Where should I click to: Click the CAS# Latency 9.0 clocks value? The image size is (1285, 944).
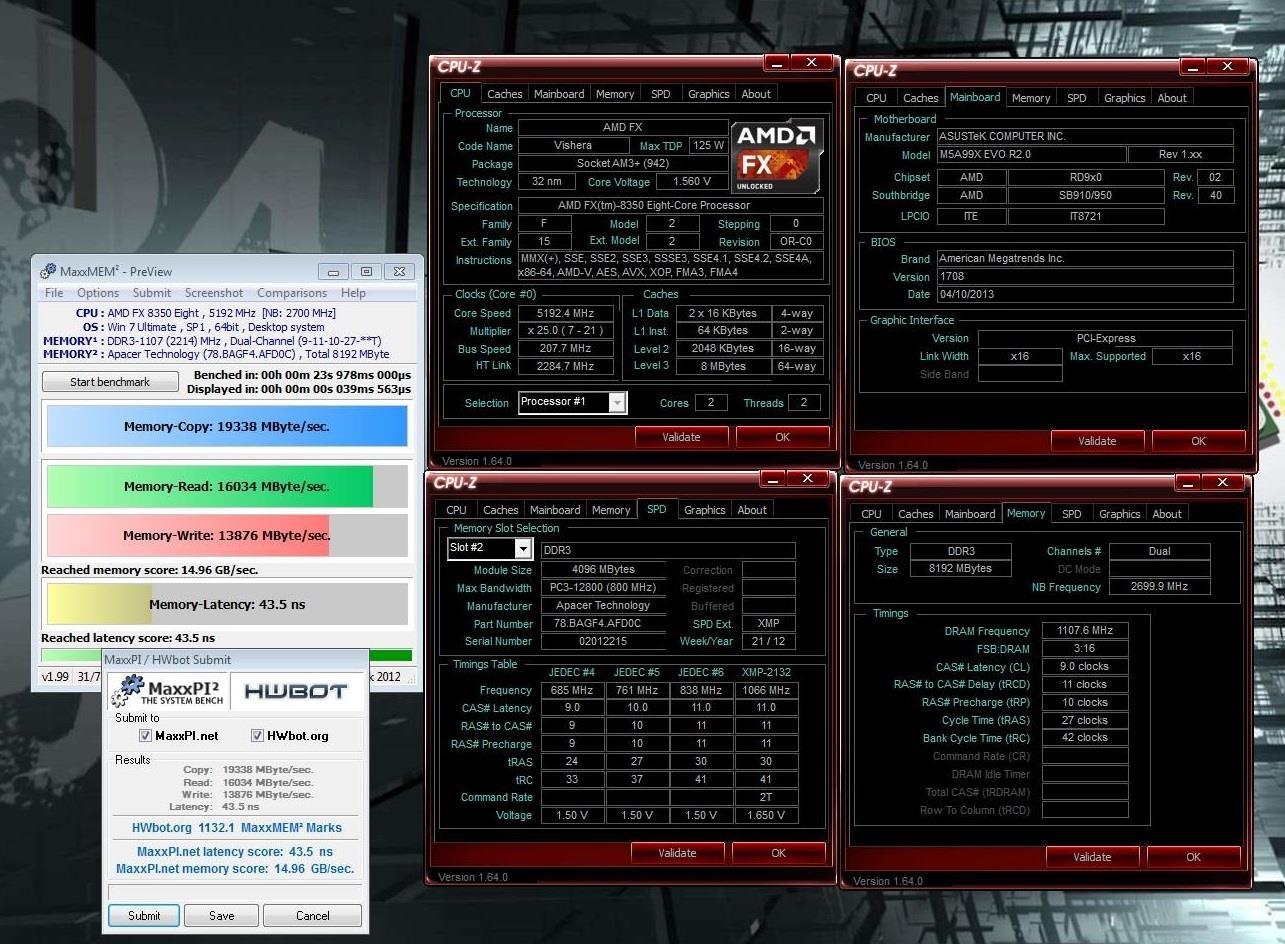point(1085,667)
